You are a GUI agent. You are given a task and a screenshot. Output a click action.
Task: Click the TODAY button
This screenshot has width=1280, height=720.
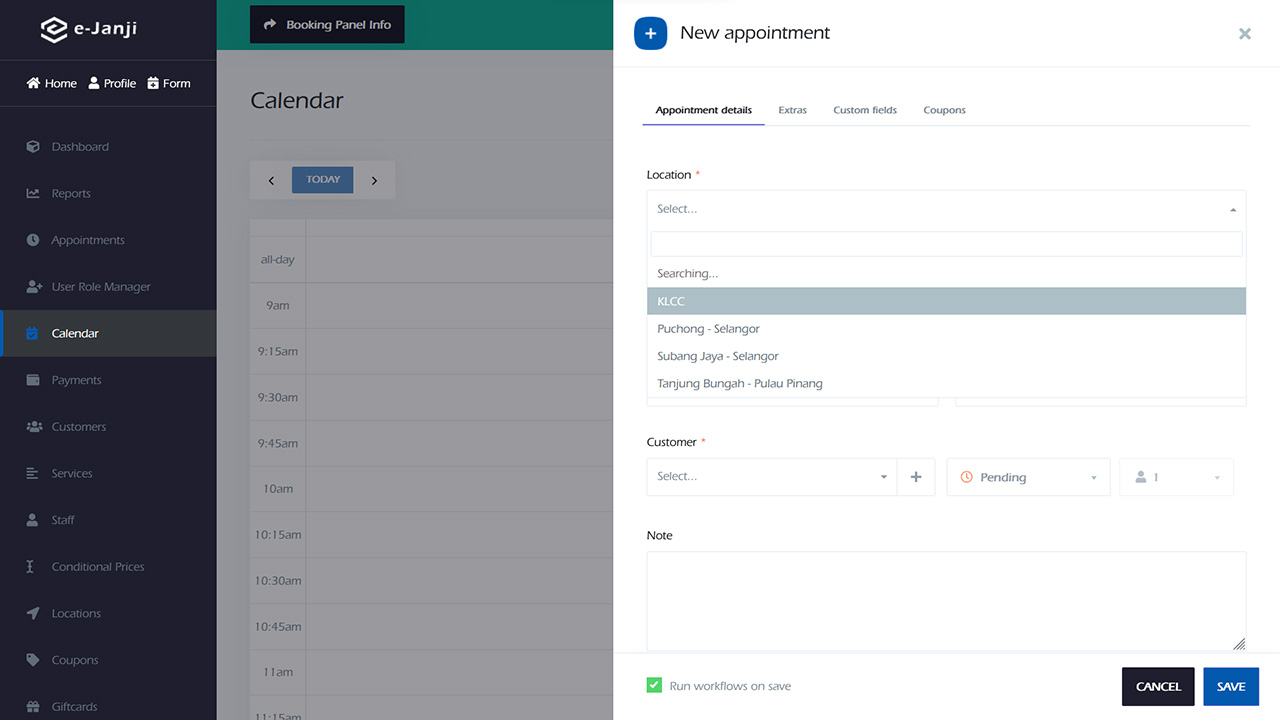pyautogui.click(x=323, y=180)
